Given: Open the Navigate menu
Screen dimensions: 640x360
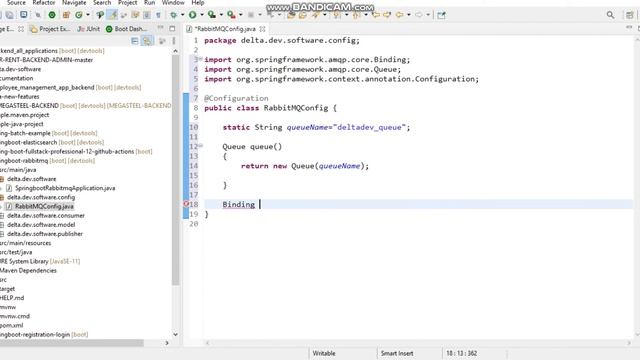Looking at the screenshot, I should click(x=74, y=3).
